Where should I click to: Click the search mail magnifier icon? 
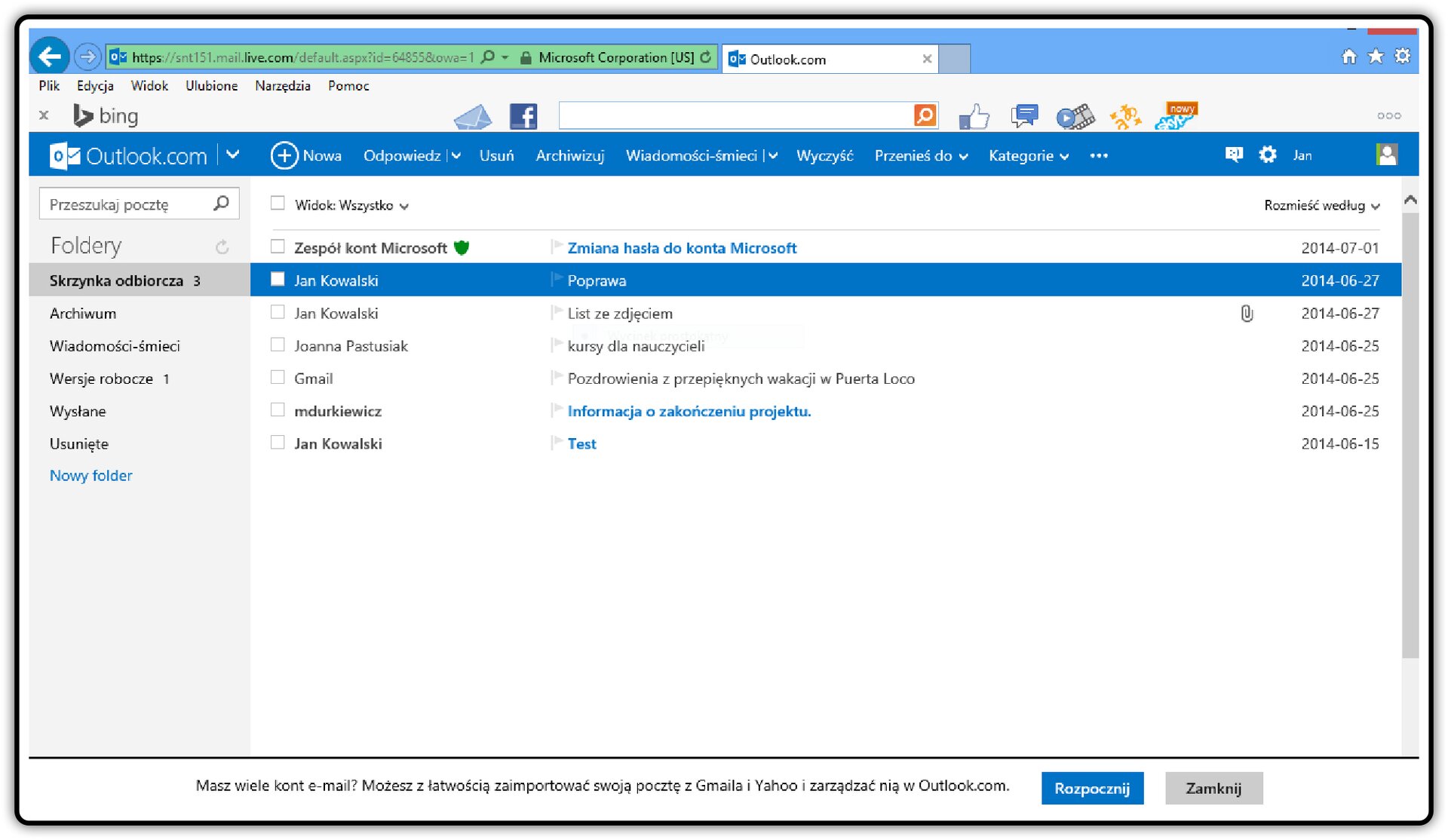click(x=221, y=204)
